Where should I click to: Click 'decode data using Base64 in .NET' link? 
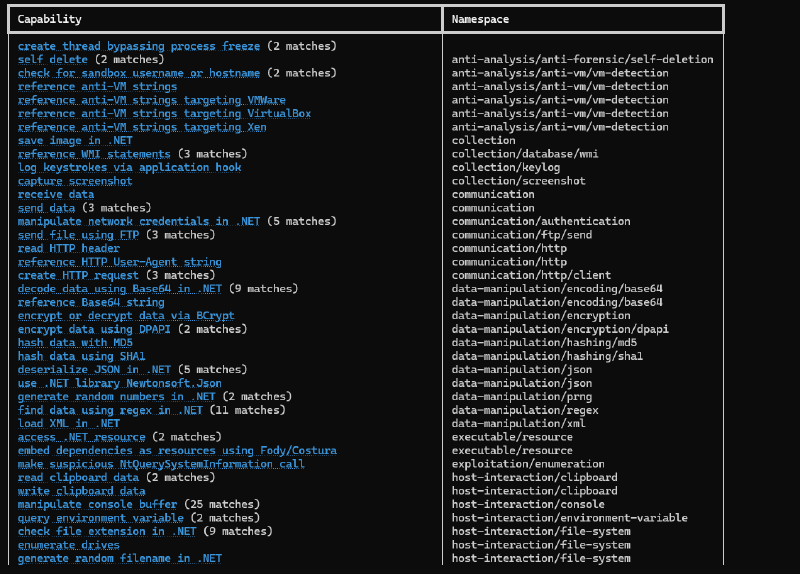point(119,289)
